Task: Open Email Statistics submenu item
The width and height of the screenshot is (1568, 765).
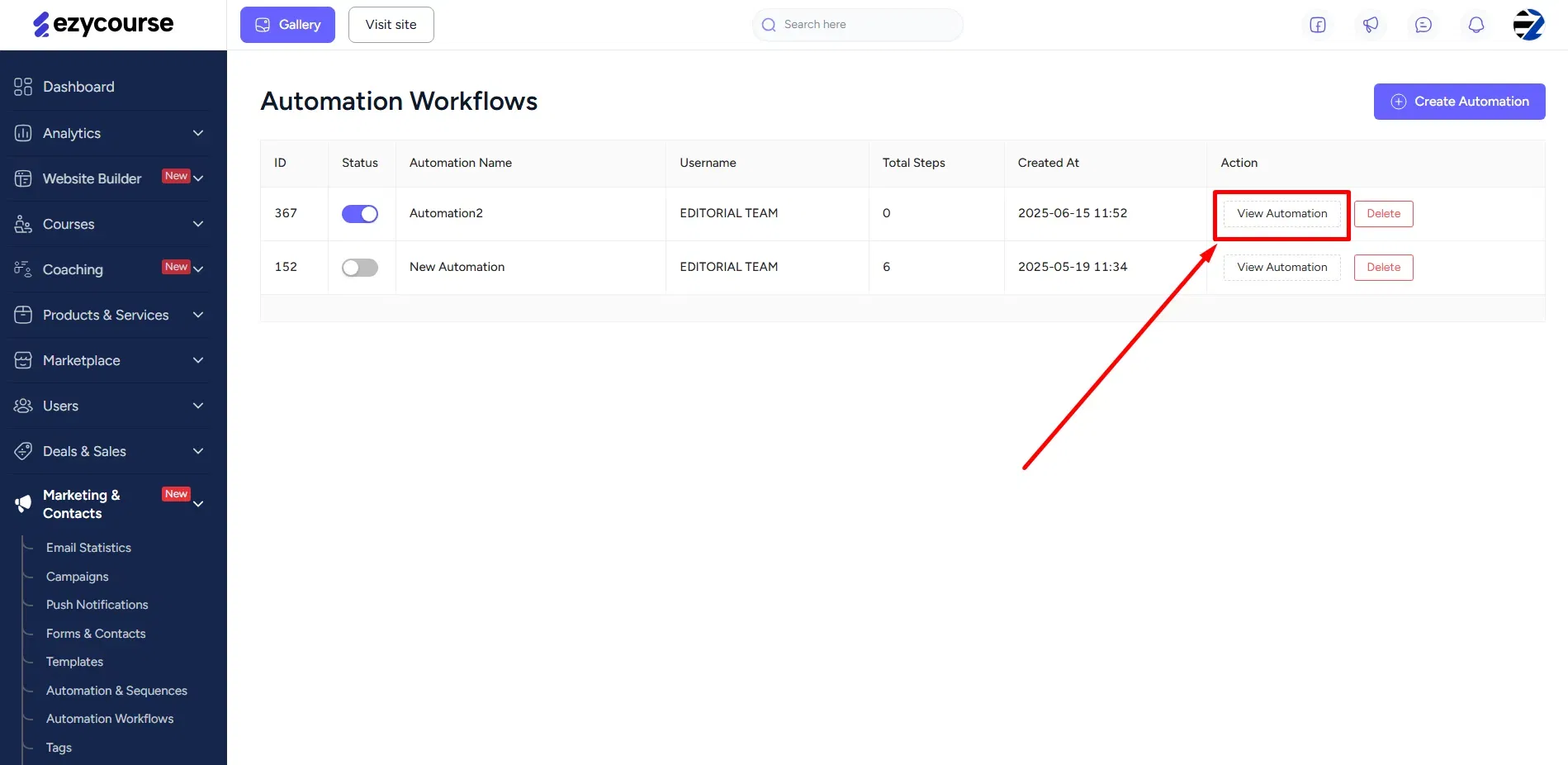Action: (x=88, y=548)
